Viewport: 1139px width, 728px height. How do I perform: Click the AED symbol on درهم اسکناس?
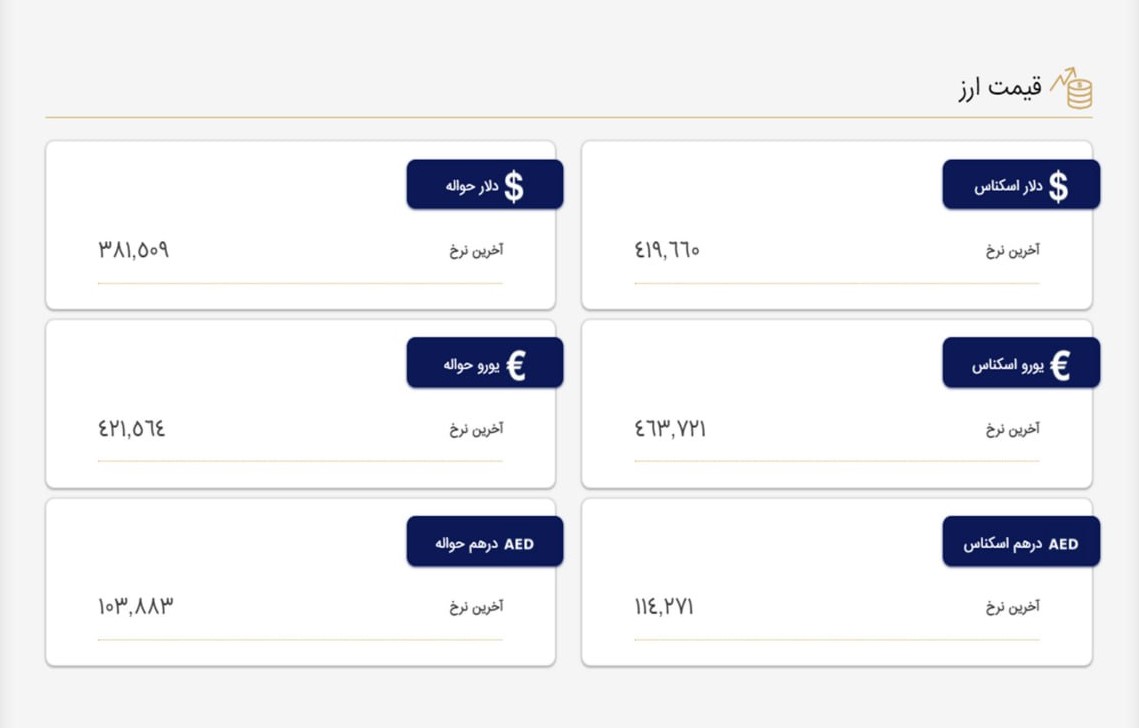[x=1063, y=544]
